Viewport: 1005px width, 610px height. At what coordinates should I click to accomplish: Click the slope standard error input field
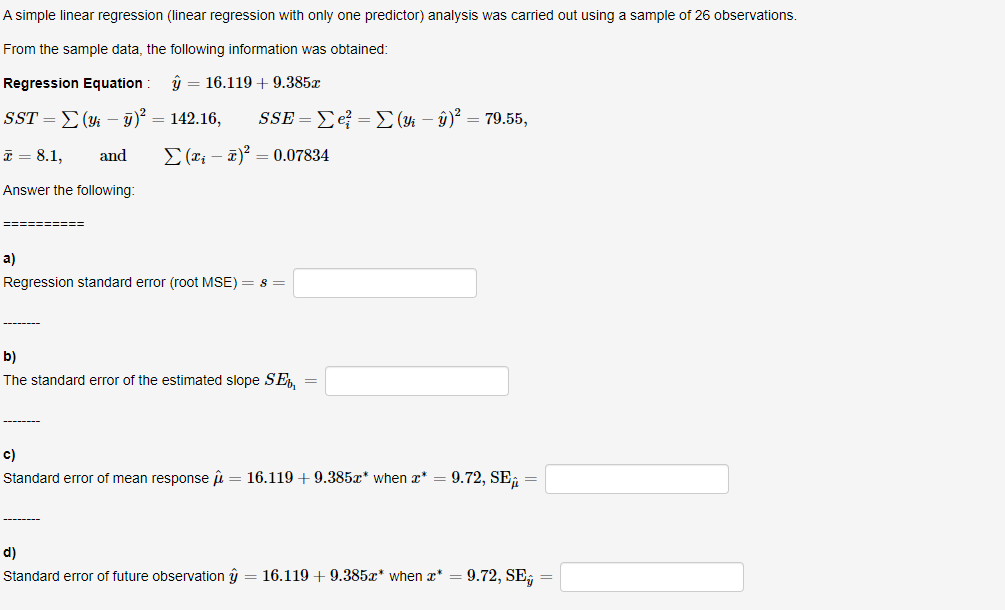pyautogui.click(x=417, y=381)
